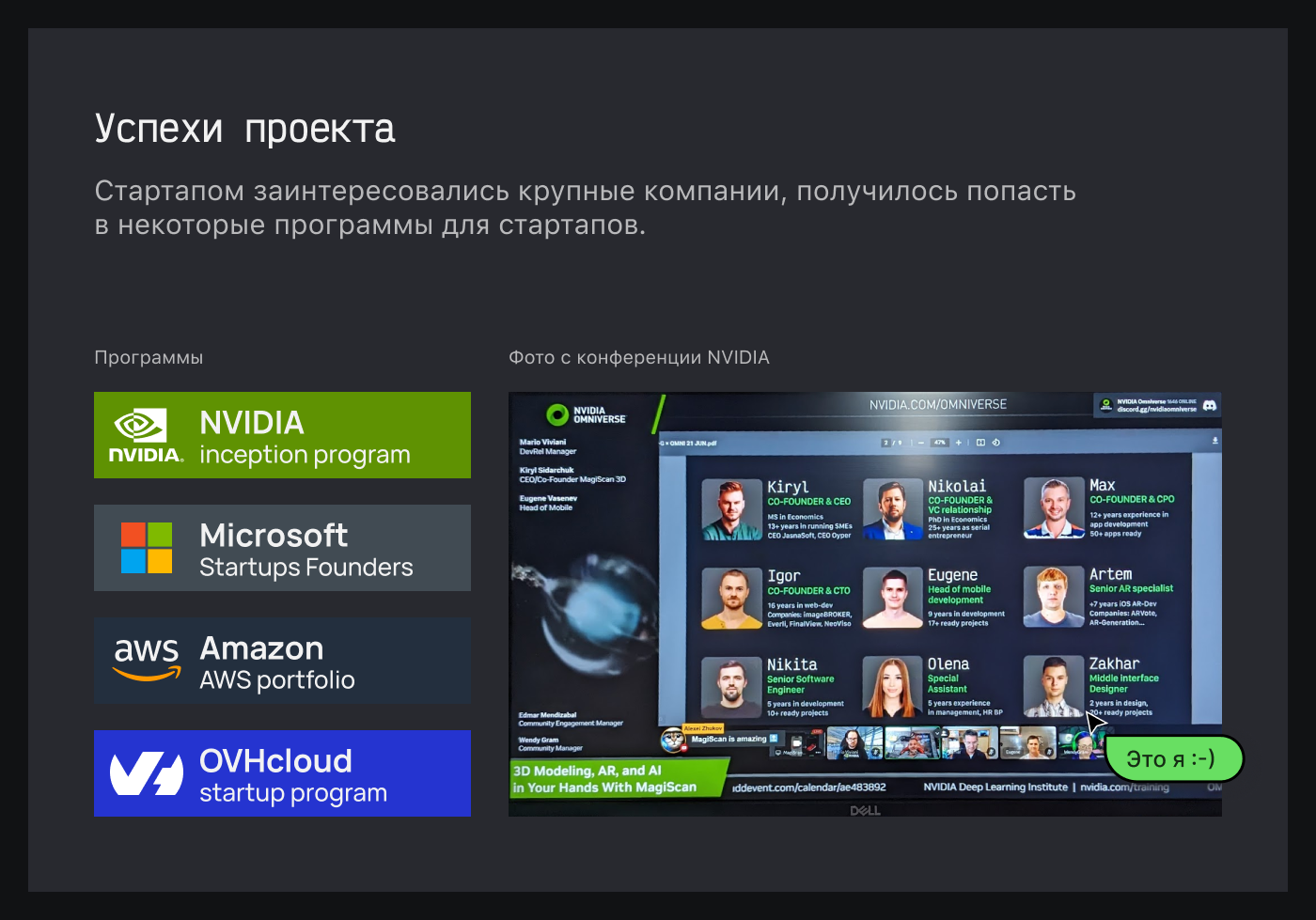This screenshot has height=920, width=1316.
Task: Click the PDF rotate icon
Action: point(996,443)
